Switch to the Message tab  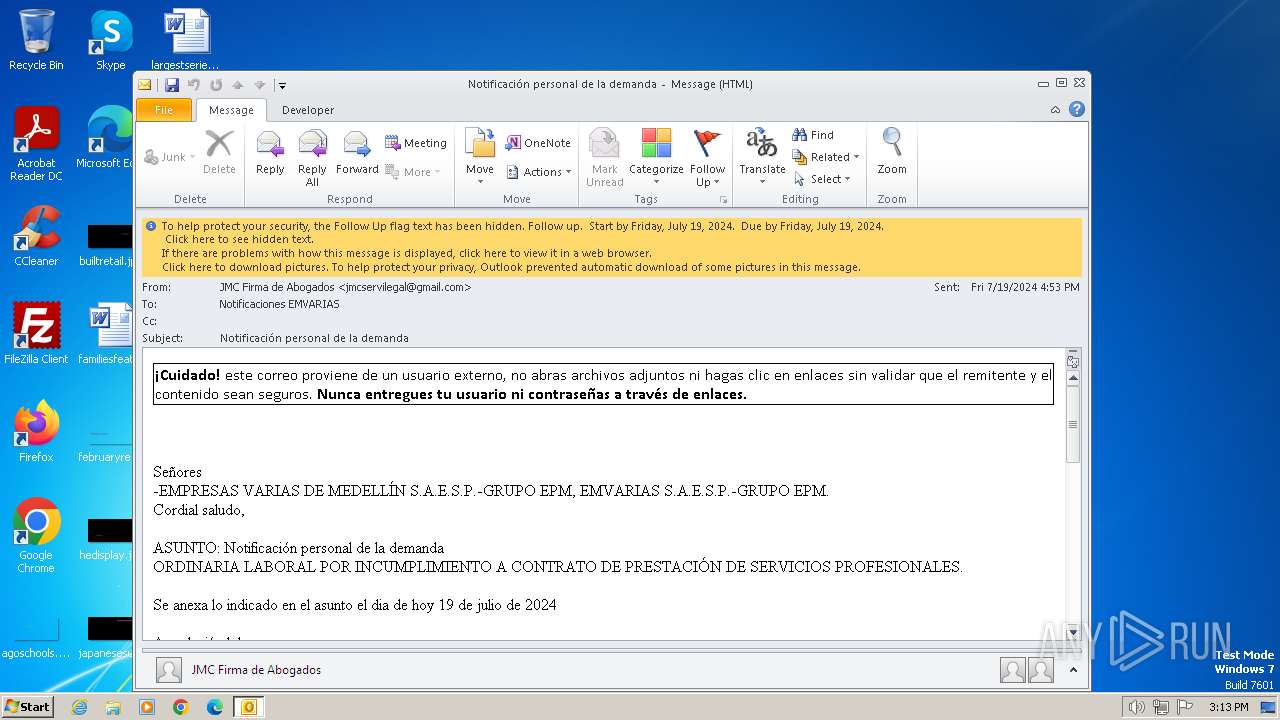tap(231, 110)
